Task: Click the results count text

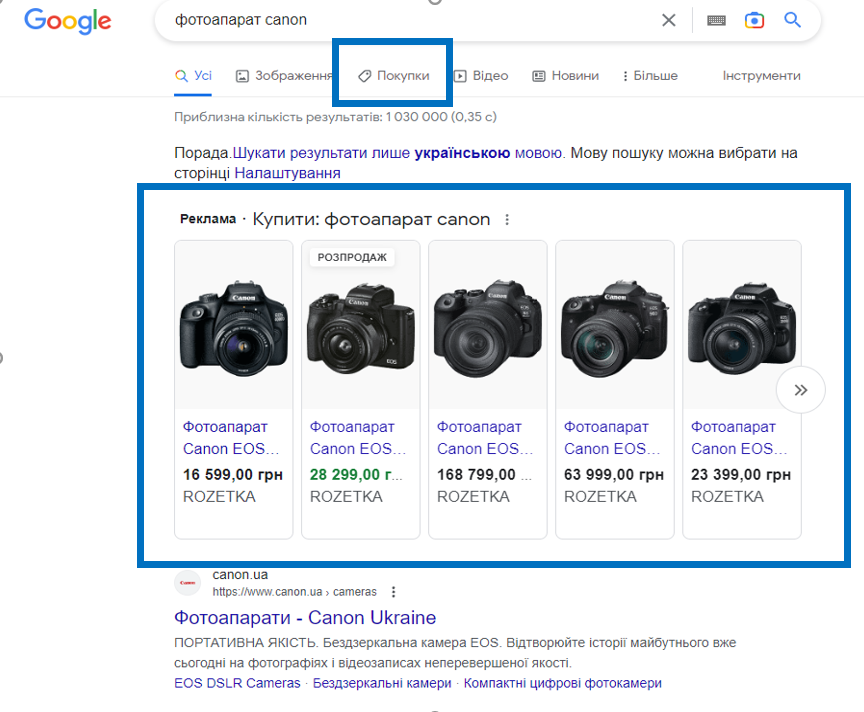Action: (335, 117)
